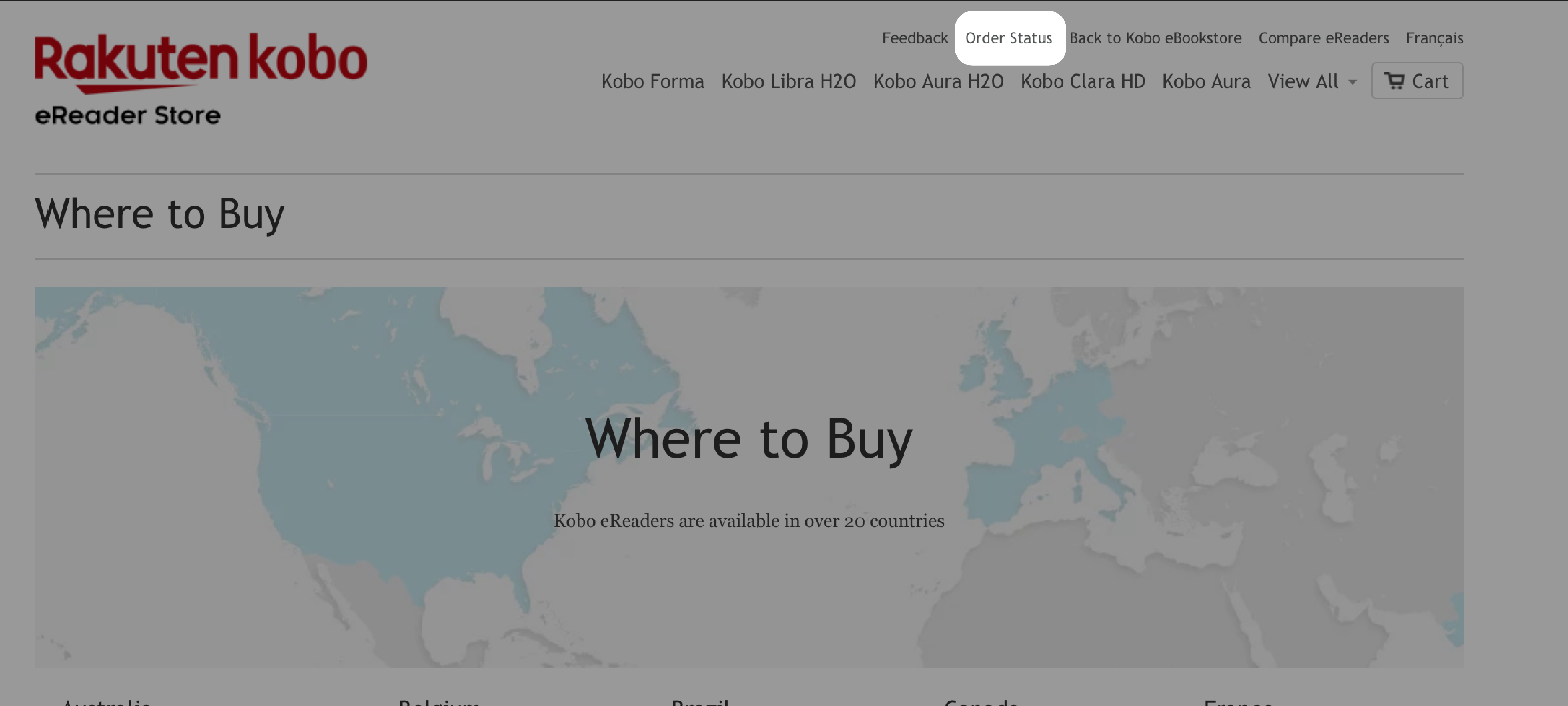Click the Where to Buy page heading
Screen dimensions: 1568x706
[x=159, y=214]
